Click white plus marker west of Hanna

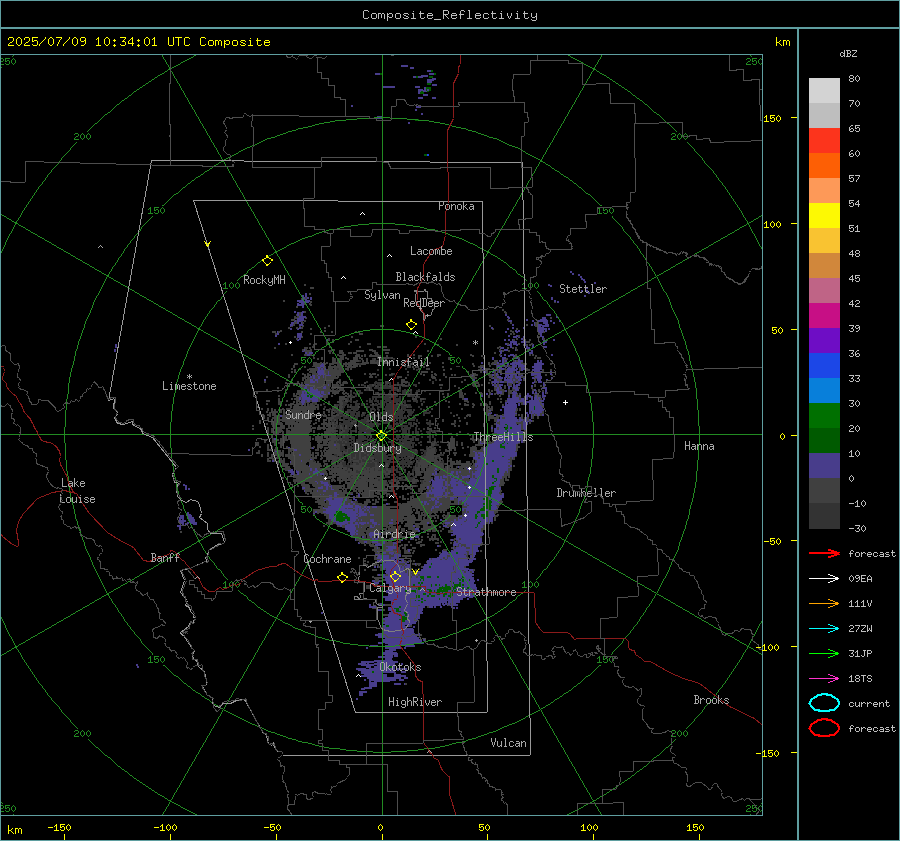pyautogui.click(x=565, y=402)
